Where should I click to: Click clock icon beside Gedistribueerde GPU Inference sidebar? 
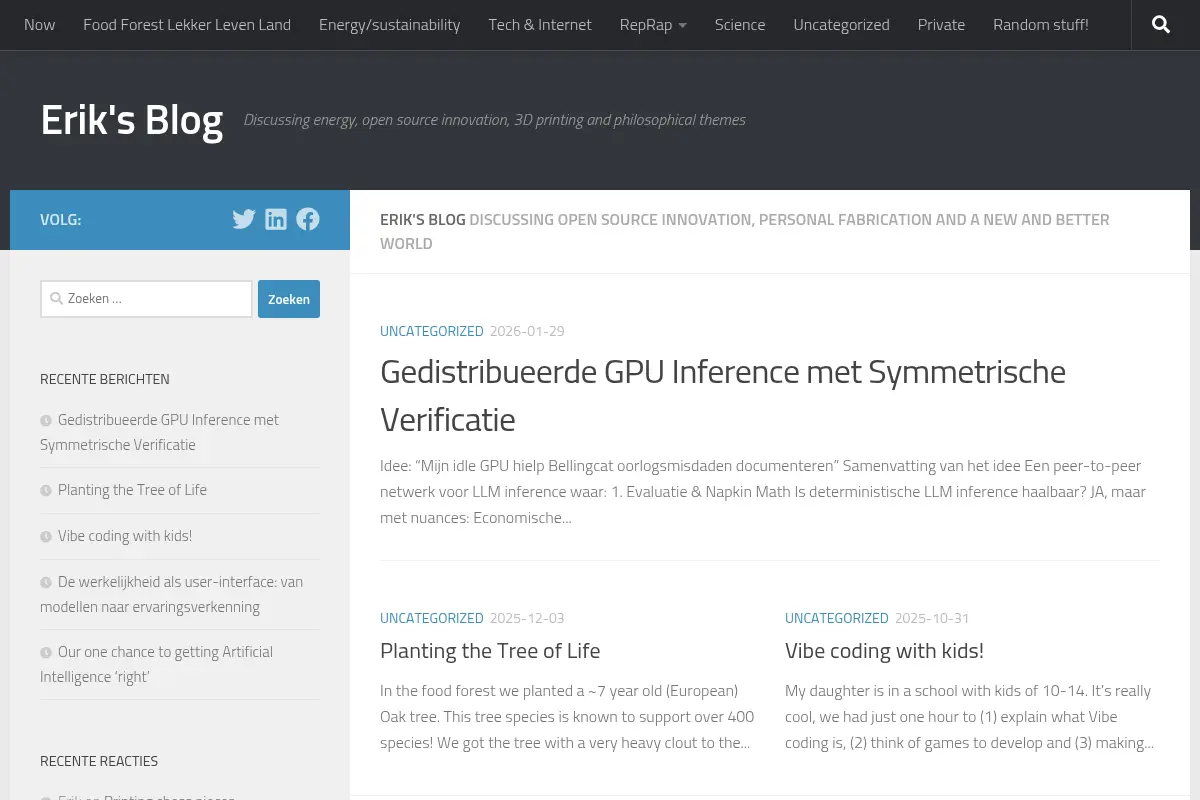tap(46, 420)
